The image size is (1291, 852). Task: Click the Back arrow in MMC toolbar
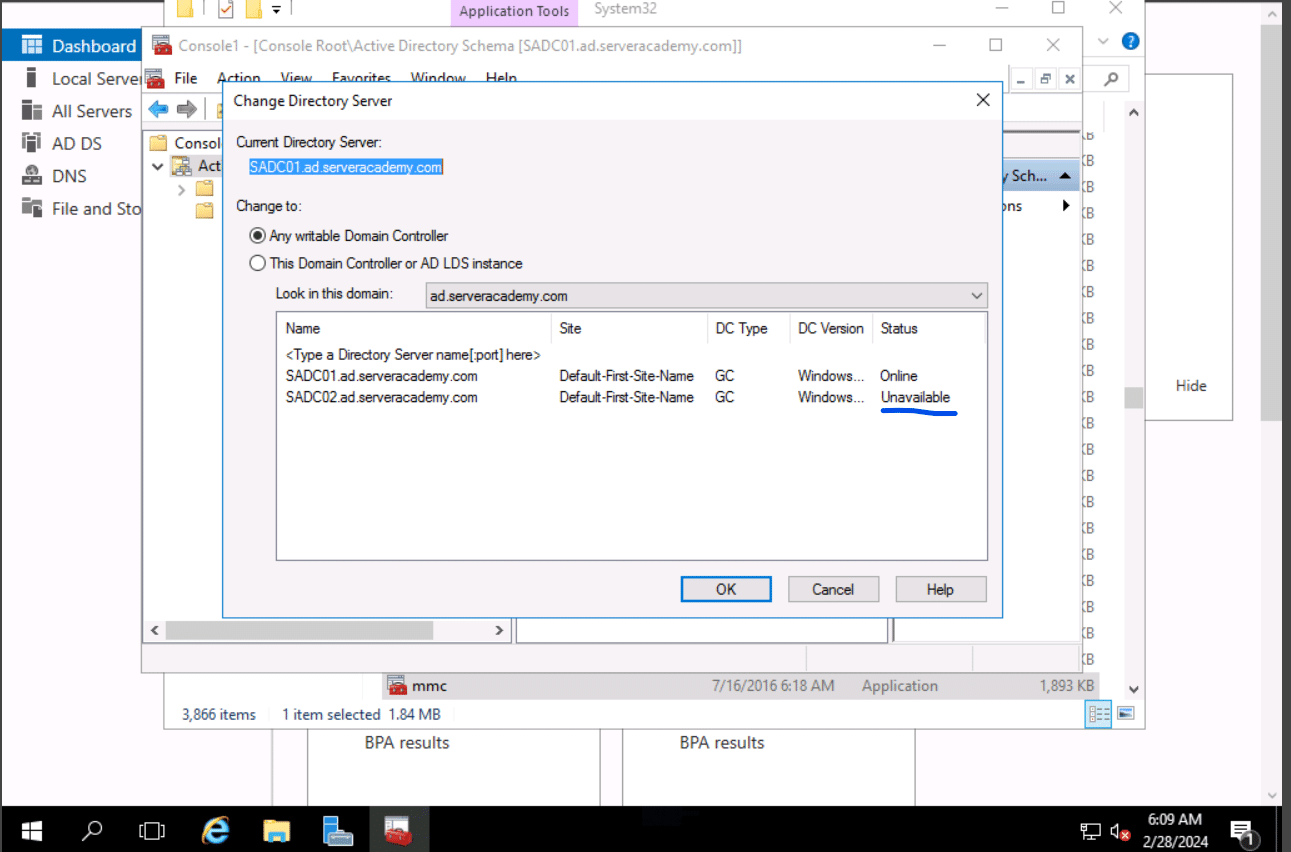[x=158, y=109]
